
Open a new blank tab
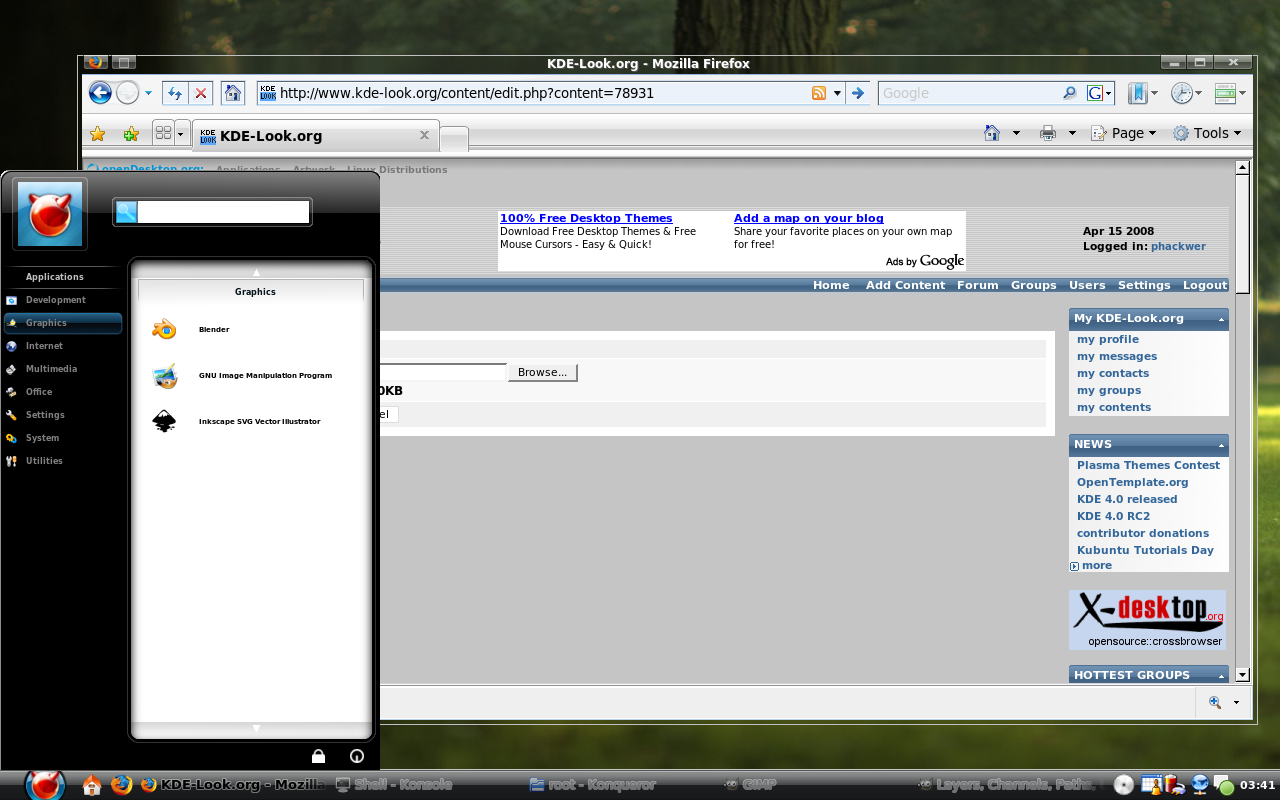click(x=454, y=138)
